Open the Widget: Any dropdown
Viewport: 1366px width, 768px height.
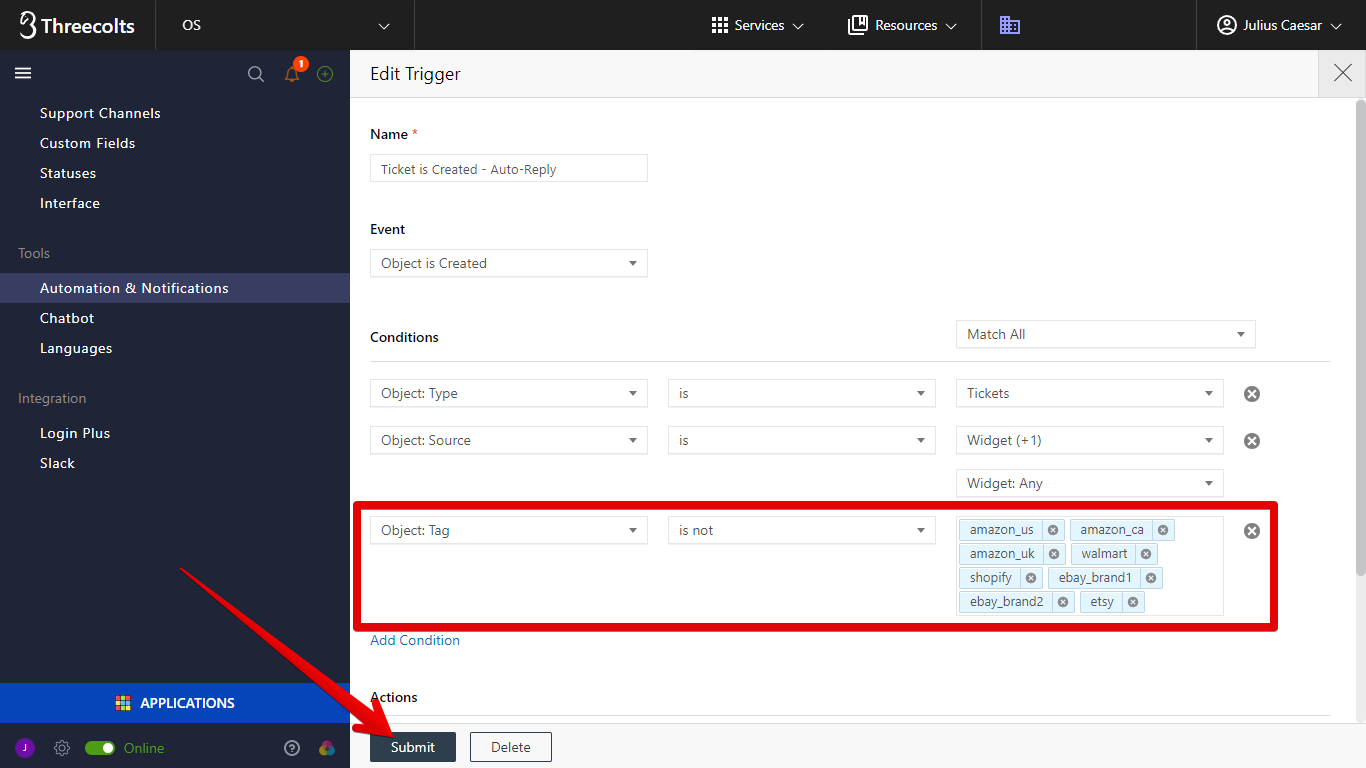click(1090, 483)
